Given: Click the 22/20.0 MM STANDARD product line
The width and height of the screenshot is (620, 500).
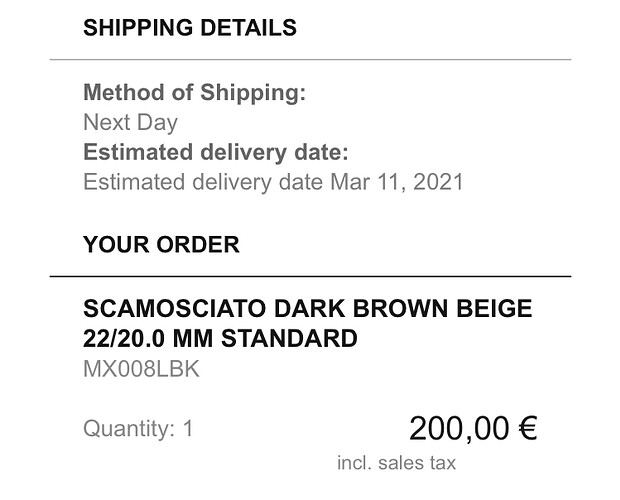Looking at the screenshot, I should pos(220,339).
